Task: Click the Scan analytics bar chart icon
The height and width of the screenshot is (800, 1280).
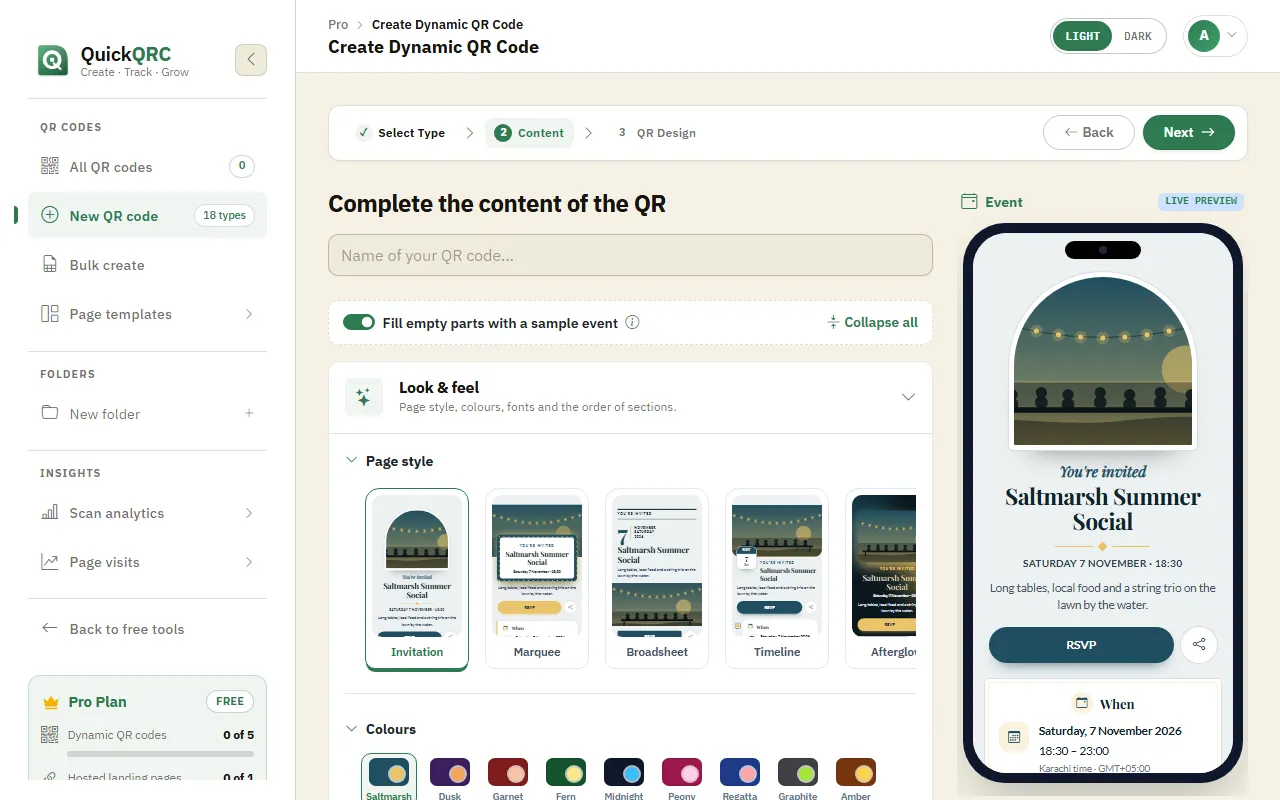Action: (49, 512)
